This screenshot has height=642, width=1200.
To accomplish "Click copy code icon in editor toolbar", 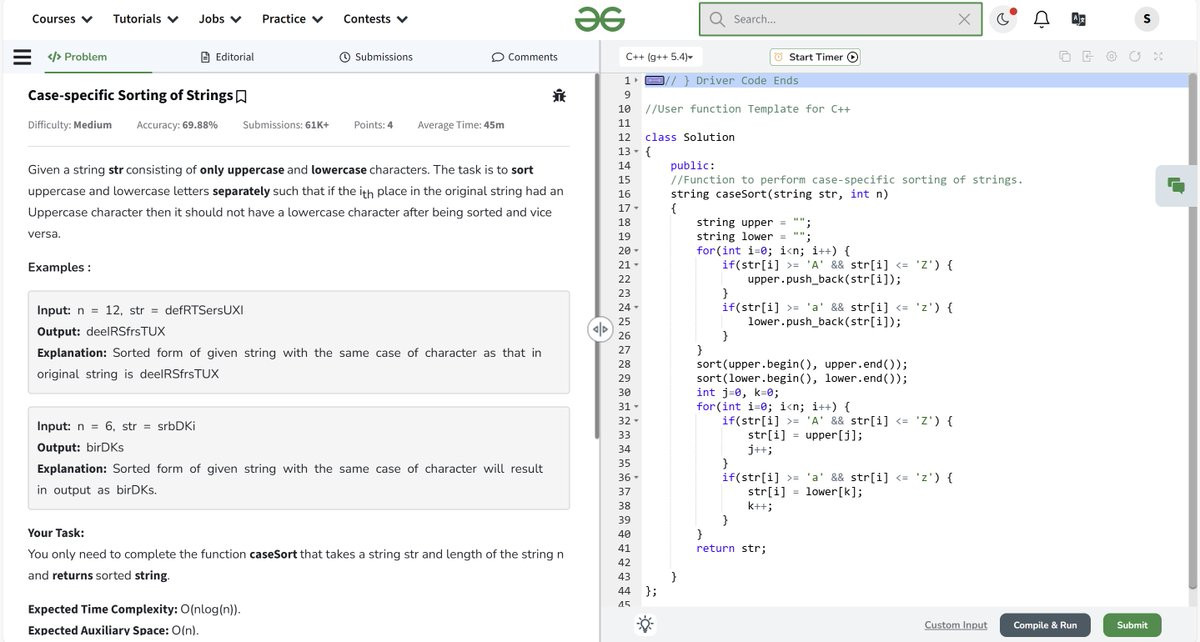I will [x=1065, y=57].
